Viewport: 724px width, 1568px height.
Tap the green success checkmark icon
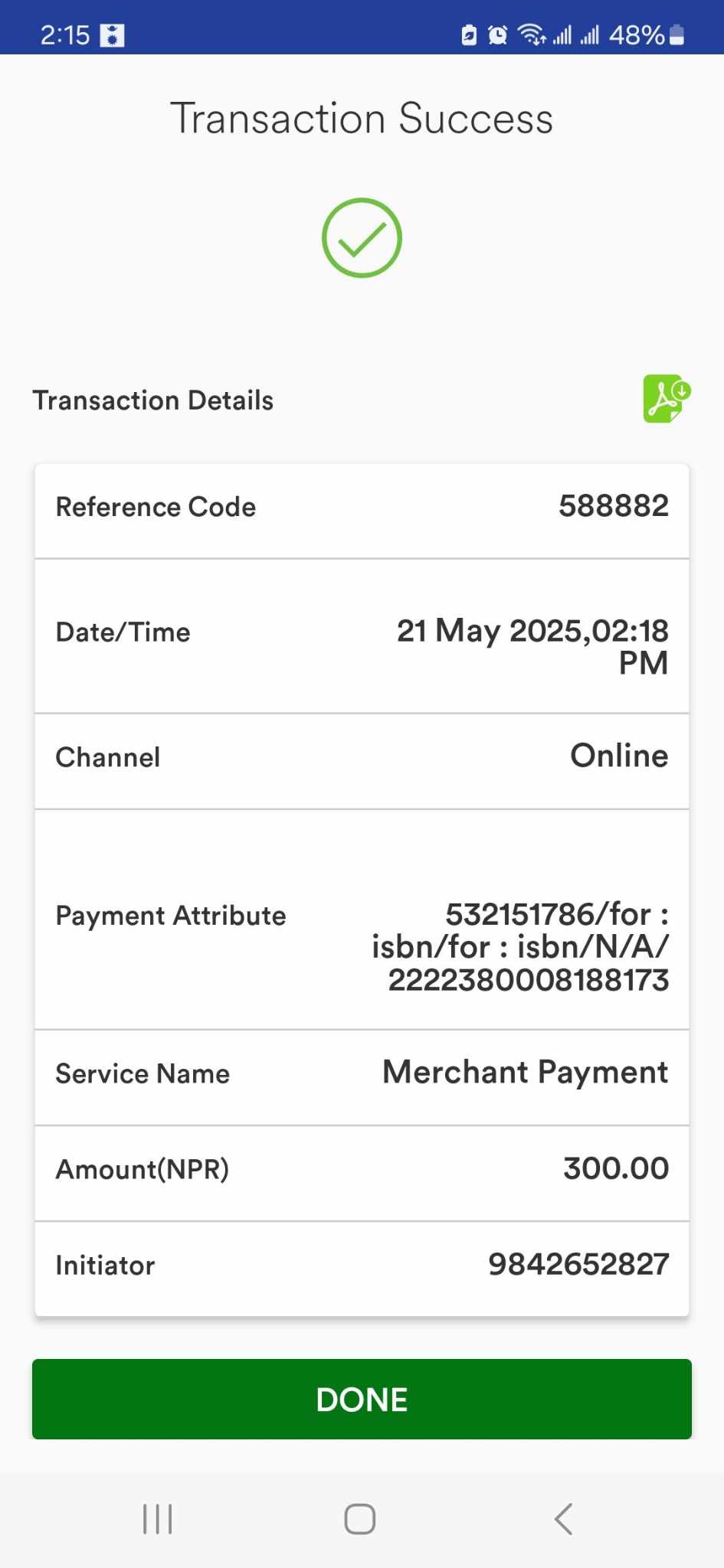362,238
